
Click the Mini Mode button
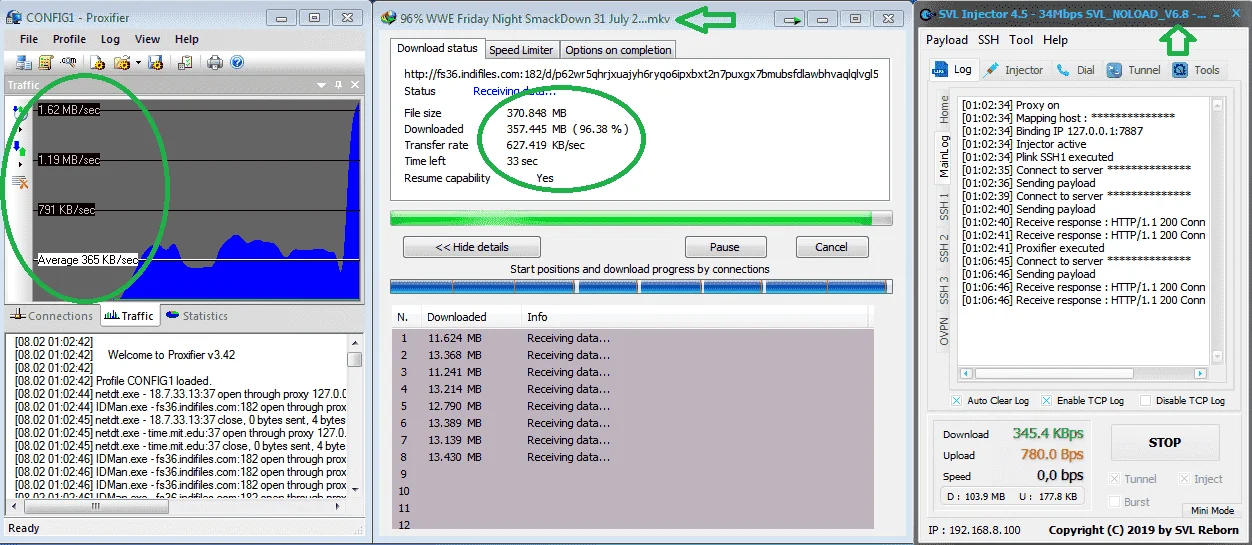point(1212,510)
